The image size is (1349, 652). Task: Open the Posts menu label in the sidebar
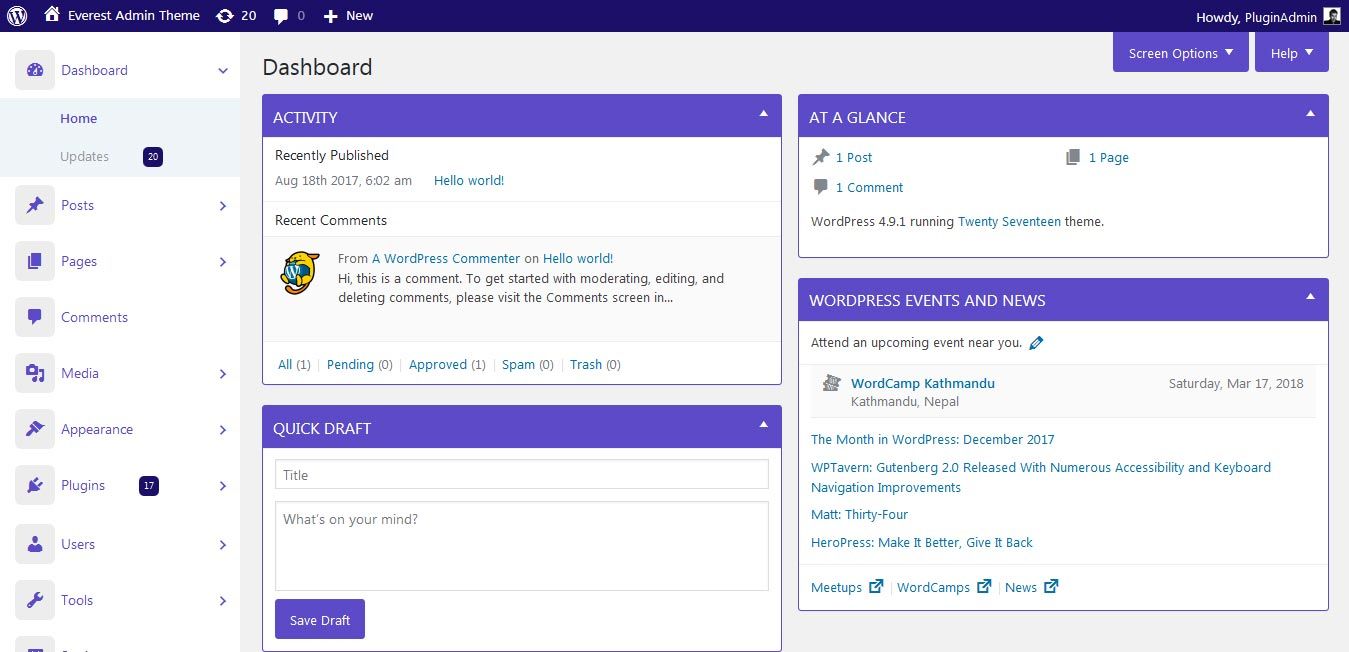pos(77,205)
